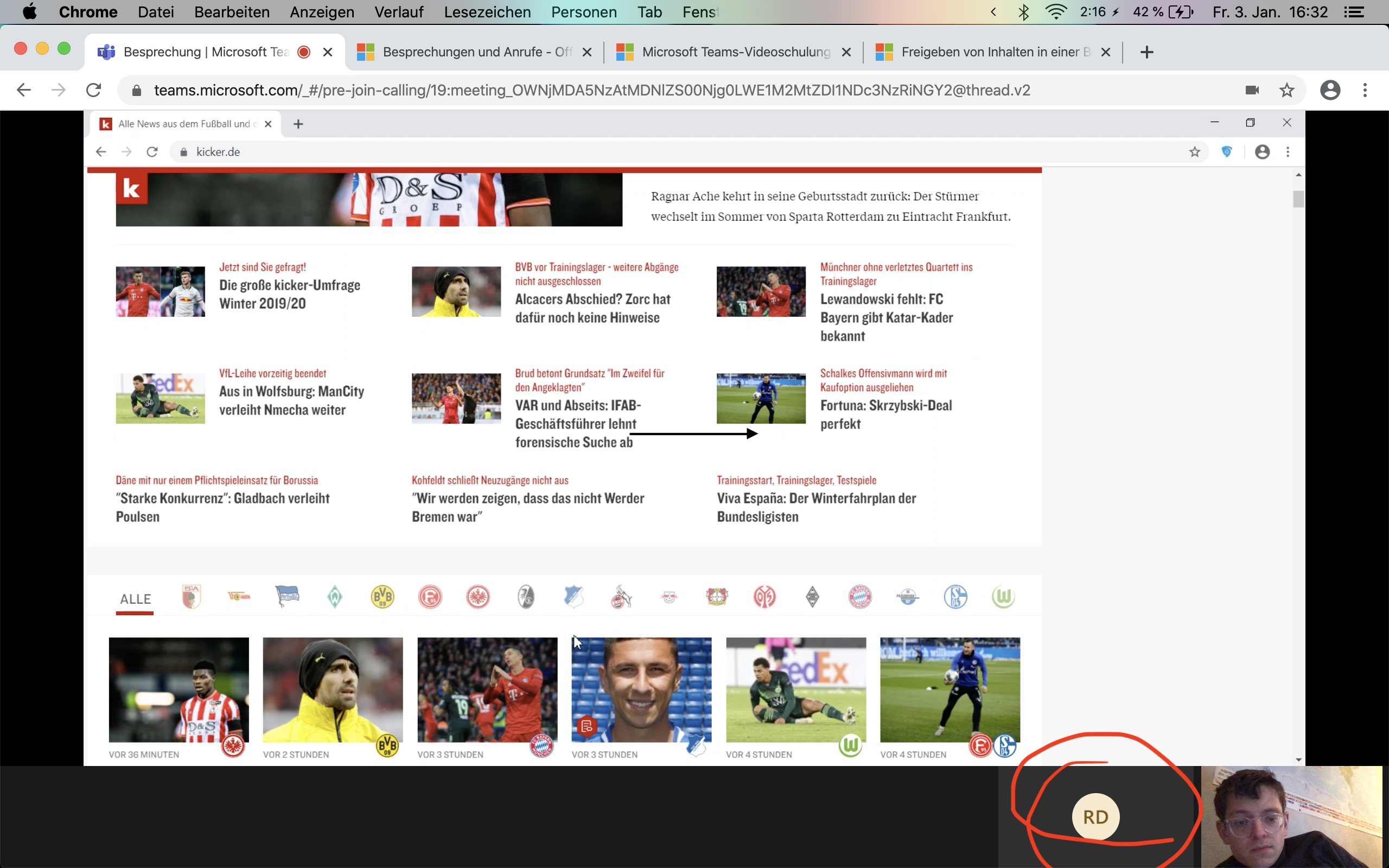
Task: Click the self-view webcam video tile
Action: coord(1291,817)
